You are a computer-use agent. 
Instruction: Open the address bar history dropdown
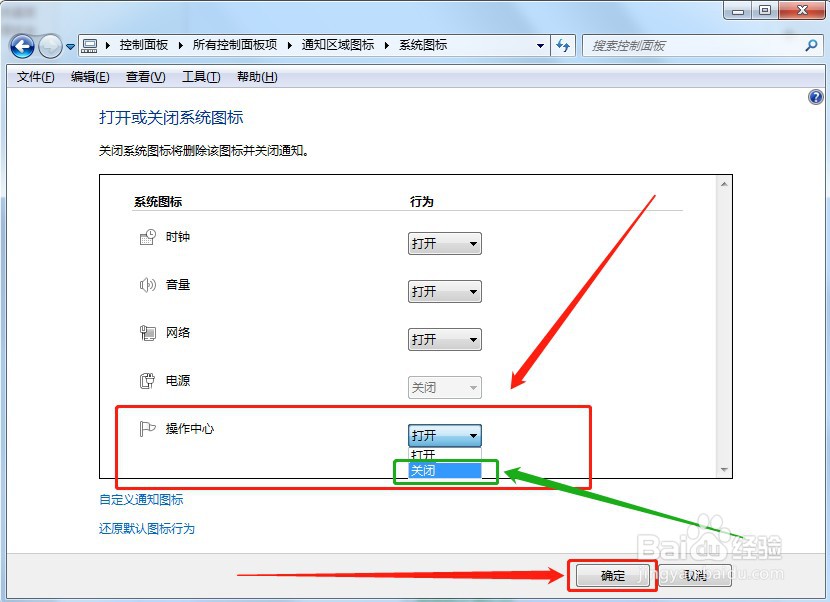(x=540, y=46)
